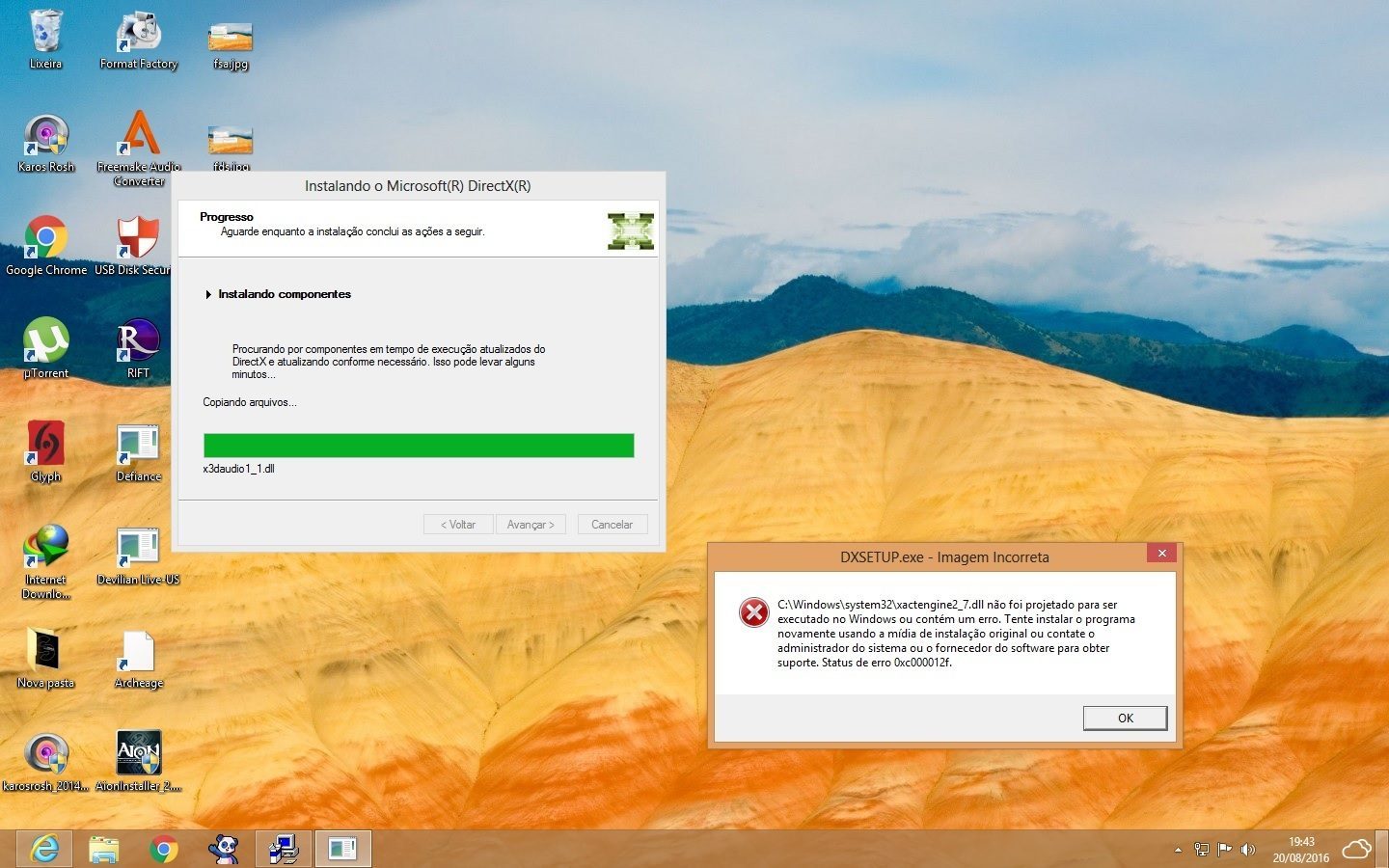
Task: Open the Nova pasta folder
Action: 45,658
